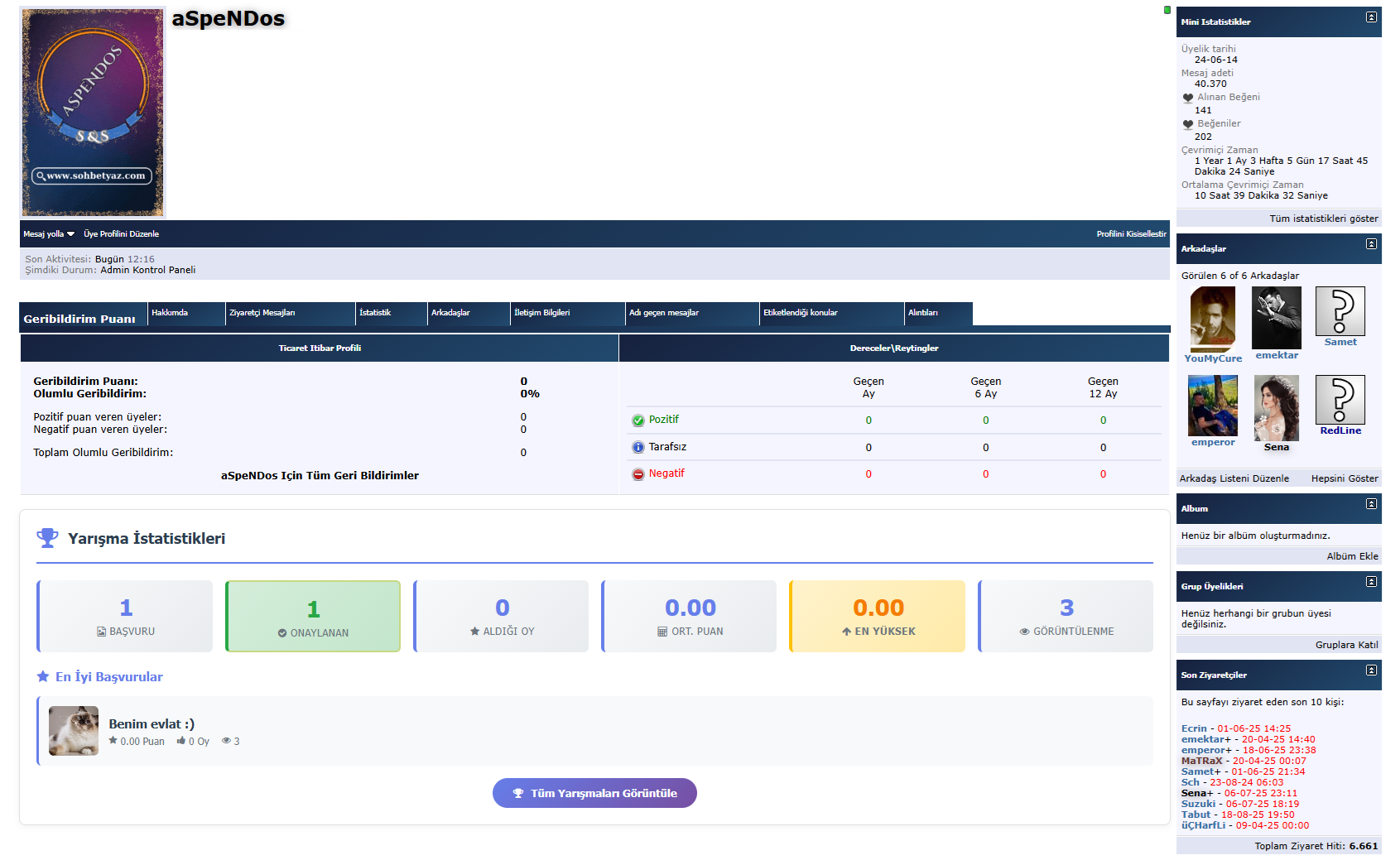The height and width of the screenshot is (865, 1400).
Task: Collapse the Son Ziyaretçiler panel
Action: pos(1371,670)
